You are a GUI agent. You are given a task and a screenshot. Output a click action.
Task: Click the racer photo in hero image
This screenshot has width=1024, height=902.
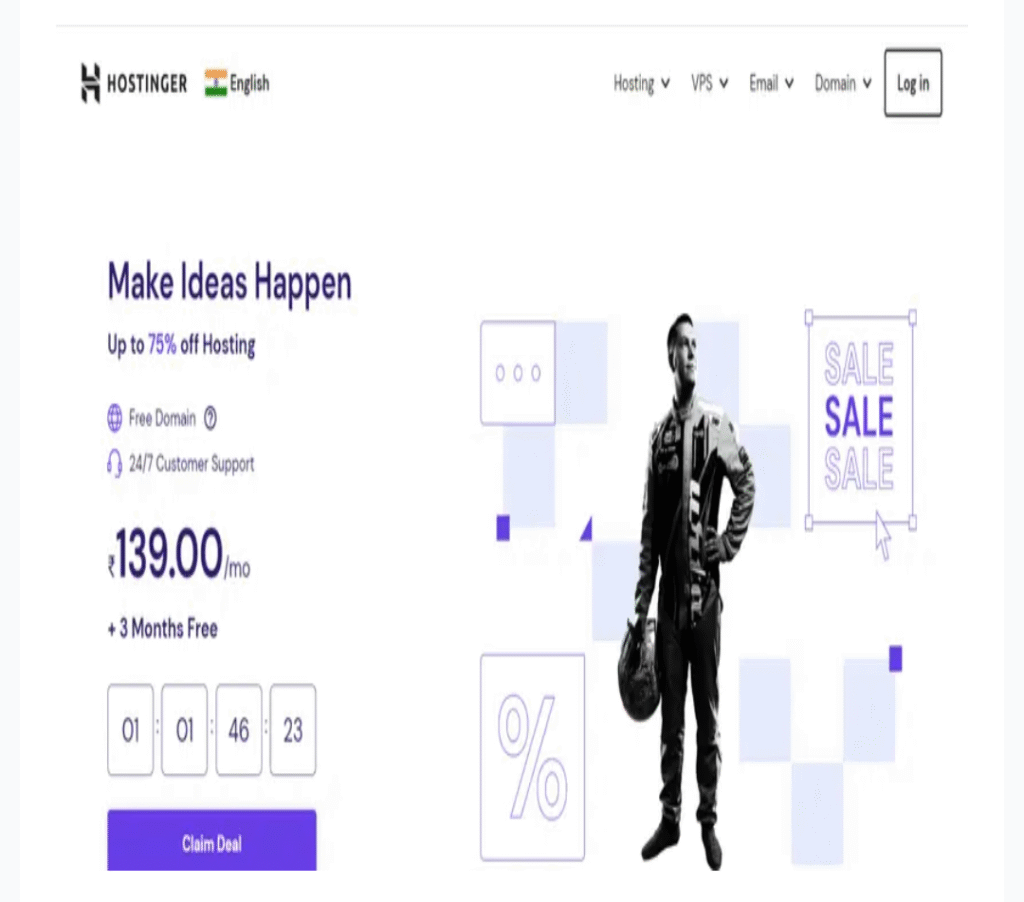point(686,591)
